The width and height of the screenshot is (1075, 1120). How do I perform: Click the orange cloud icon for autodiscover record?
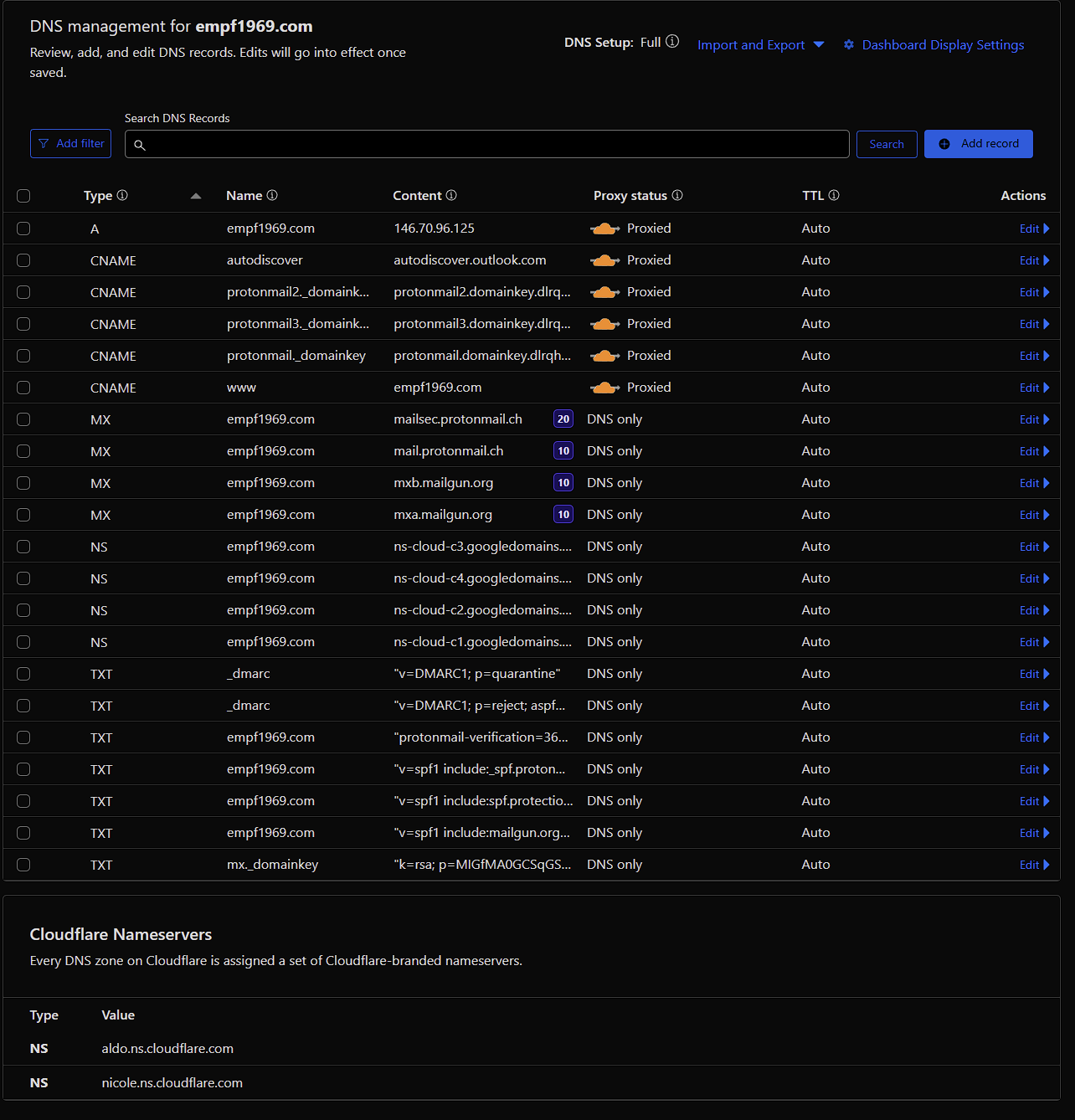604,260
